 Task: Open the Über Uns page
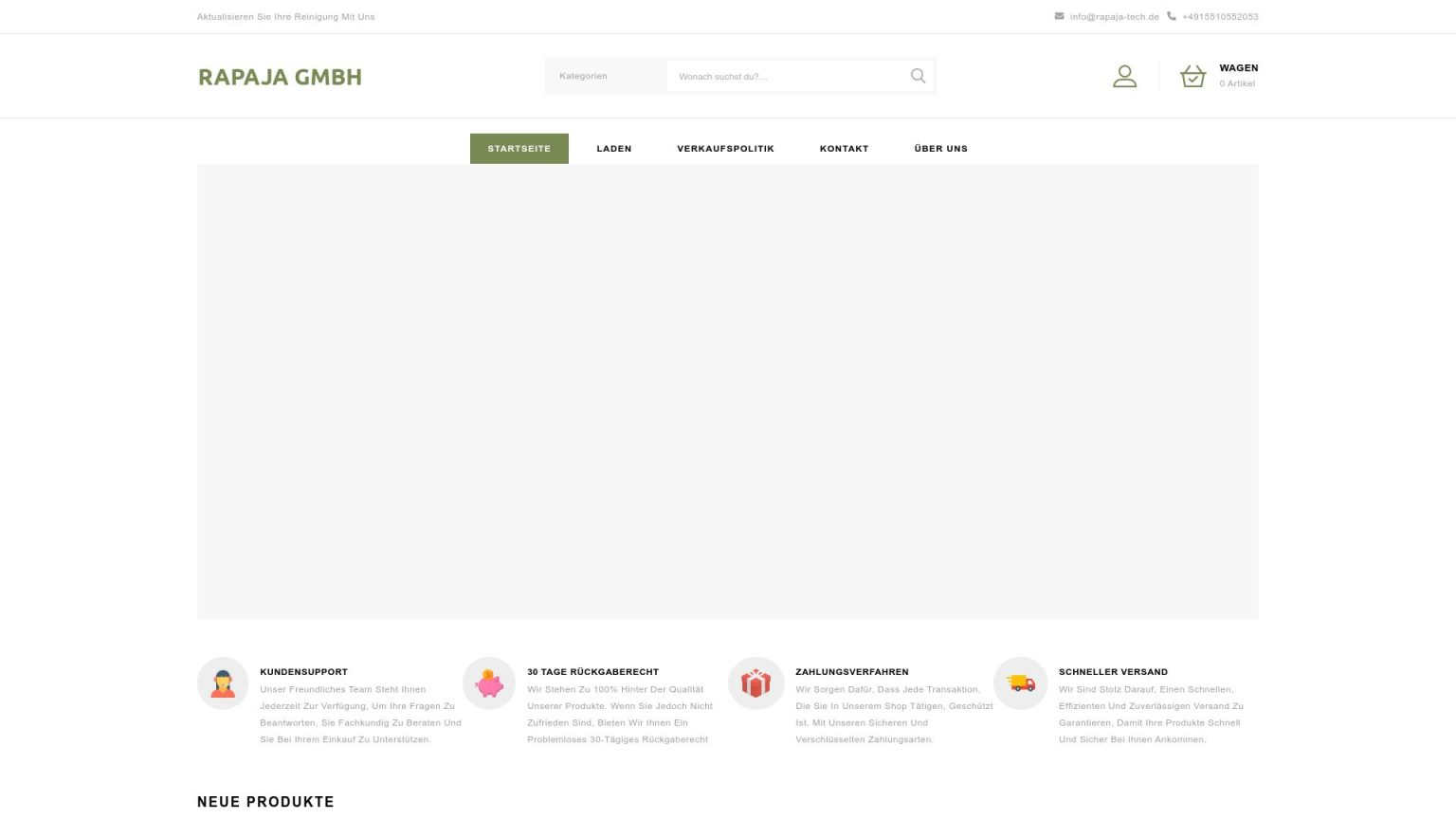point(940,149)
